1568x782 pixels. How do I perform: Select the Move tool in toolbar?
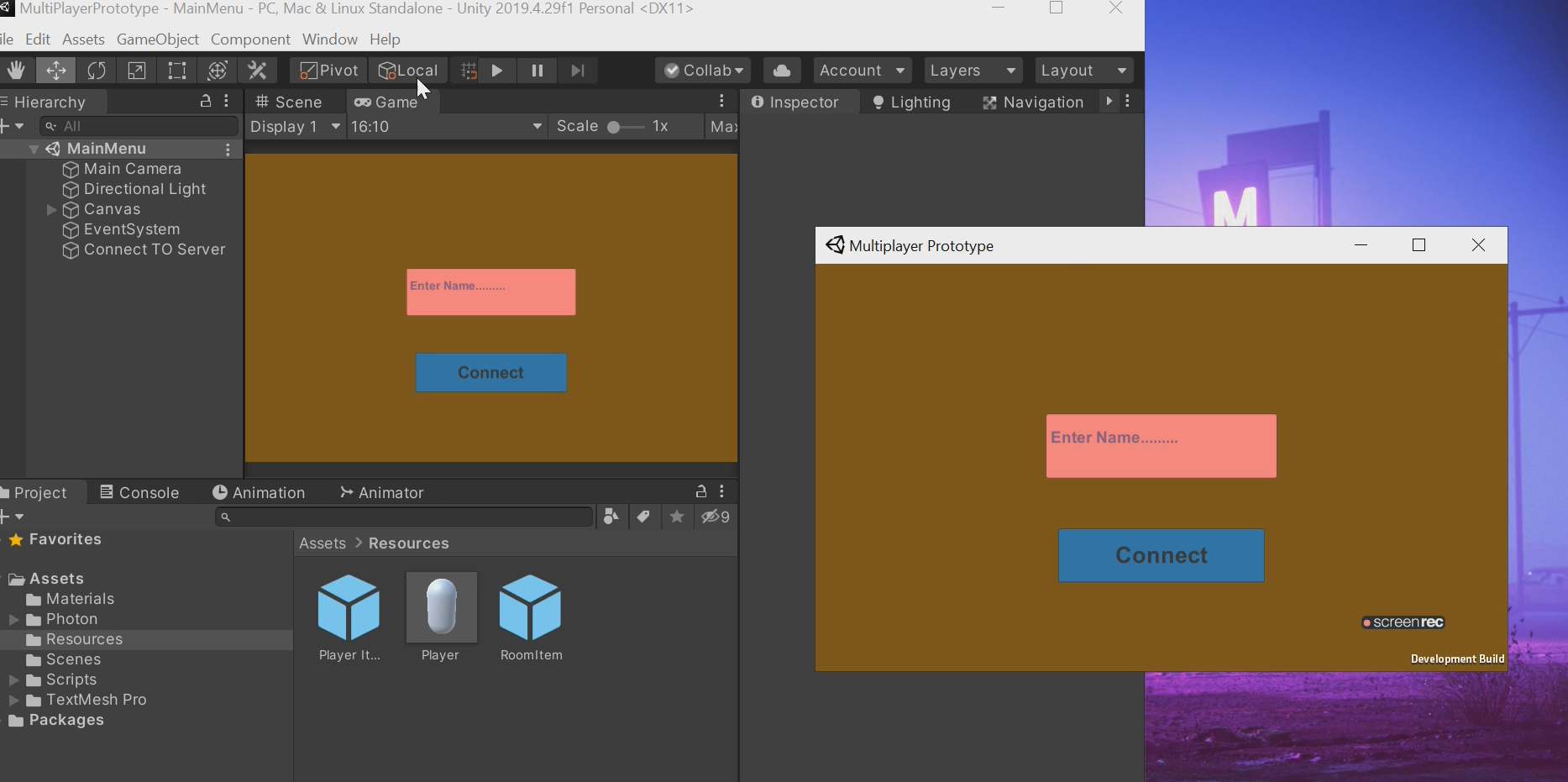(55, 71)
